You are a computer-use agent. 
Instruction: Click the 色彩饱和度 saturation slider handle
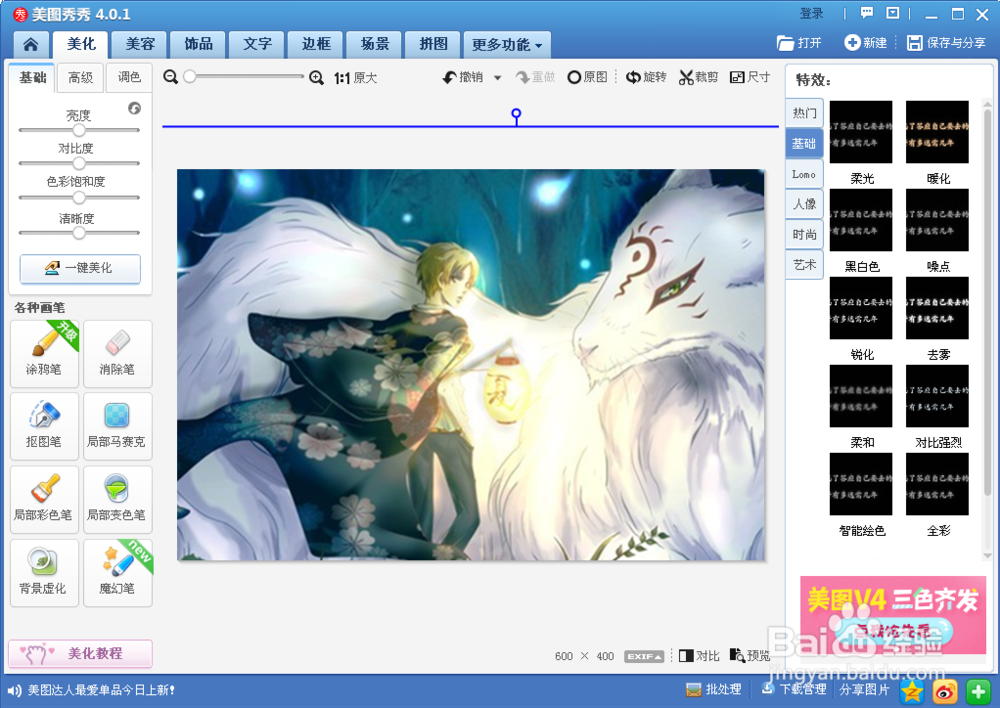point(79,198)
